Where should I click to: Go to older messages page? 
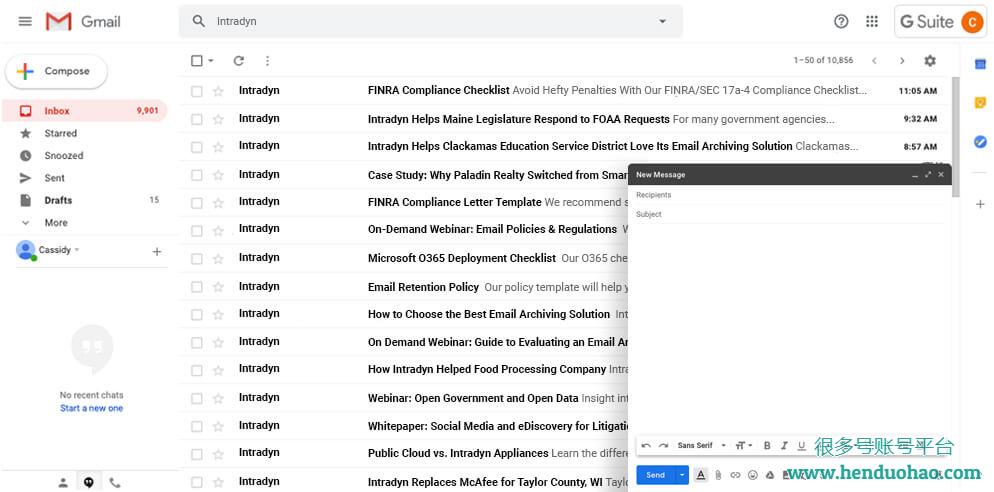coord(902,61)
